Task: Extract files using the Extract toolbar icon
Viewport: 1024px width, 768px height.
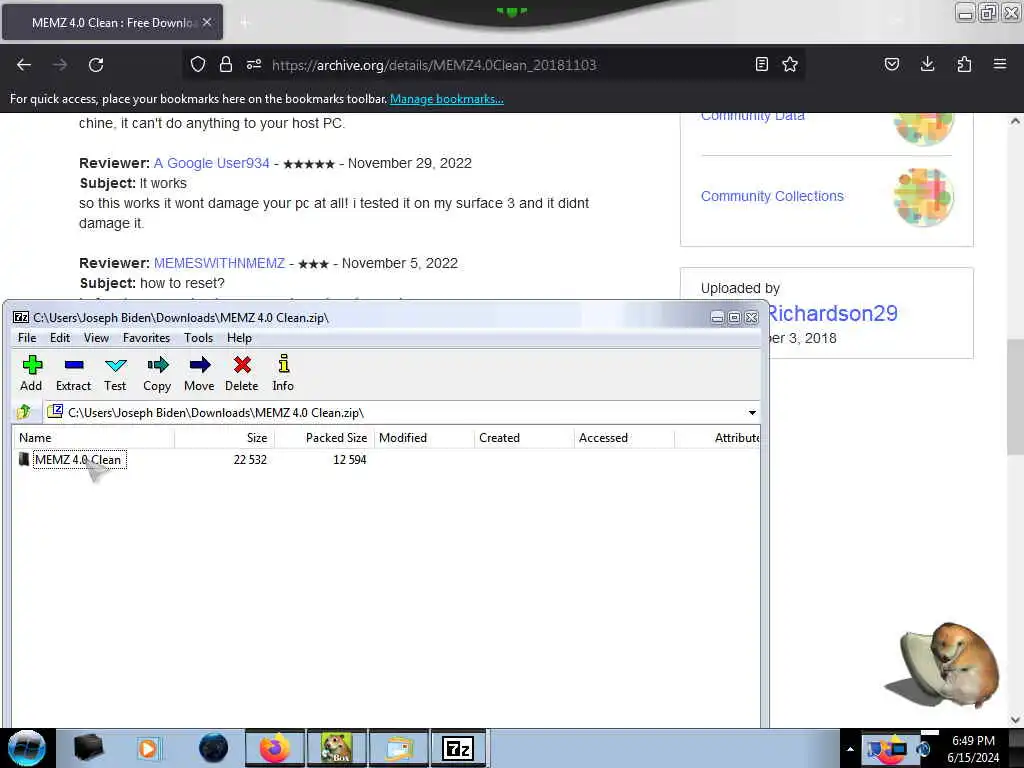Action: point(73,373)
